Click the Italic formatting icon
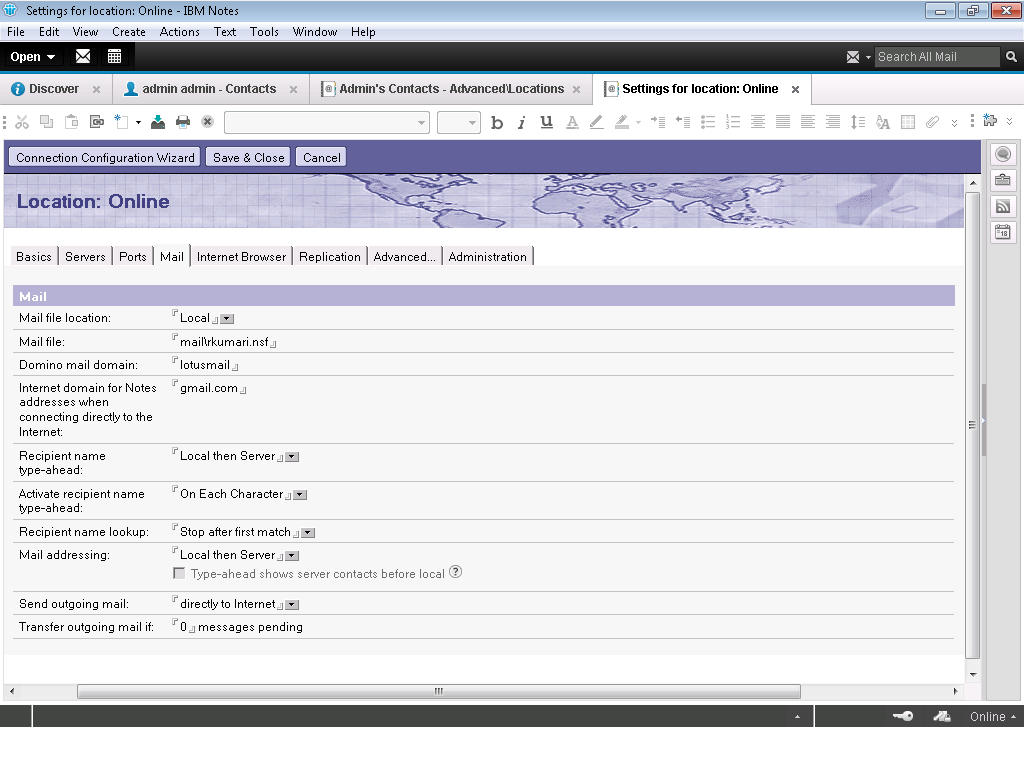This screenshot has height=767, width=1024. pyautogui.click(x=521, y=122)
